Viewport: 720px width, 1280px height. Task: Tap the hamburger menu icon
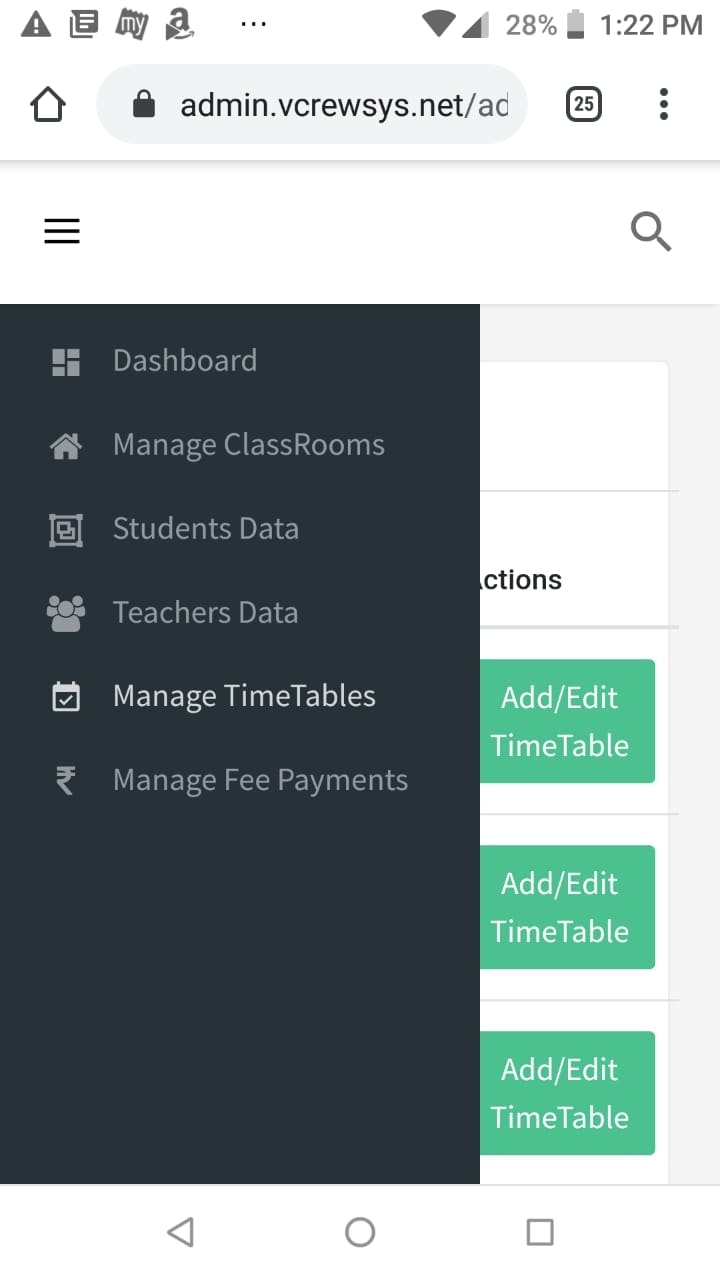pyautogui.click(x=62, y=232)
